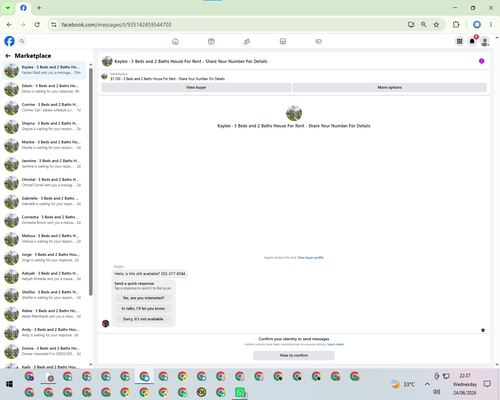Screen dimensions: 500x400
Task: Send quick response "Yes, are you interested?"
Action: [x=143, y=298]
